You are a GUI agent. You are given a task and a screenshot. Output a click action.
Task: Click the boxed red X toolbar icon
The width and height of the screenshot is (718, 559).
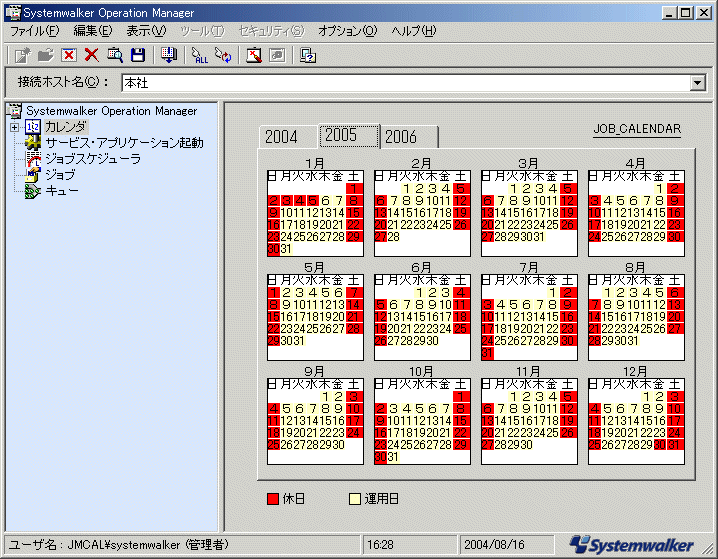coord(69,55)
